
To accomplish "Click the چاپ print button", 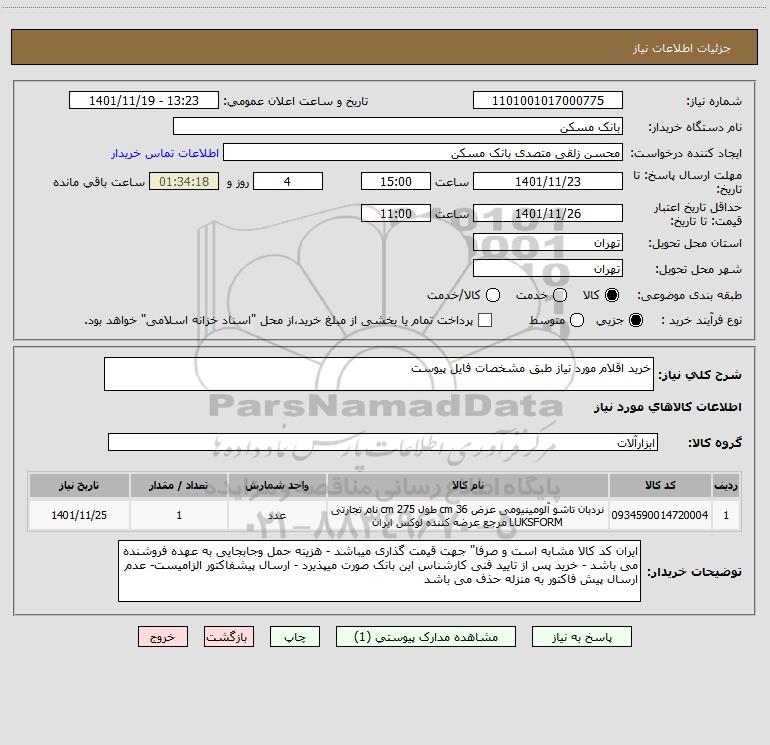I will (295, 637).
